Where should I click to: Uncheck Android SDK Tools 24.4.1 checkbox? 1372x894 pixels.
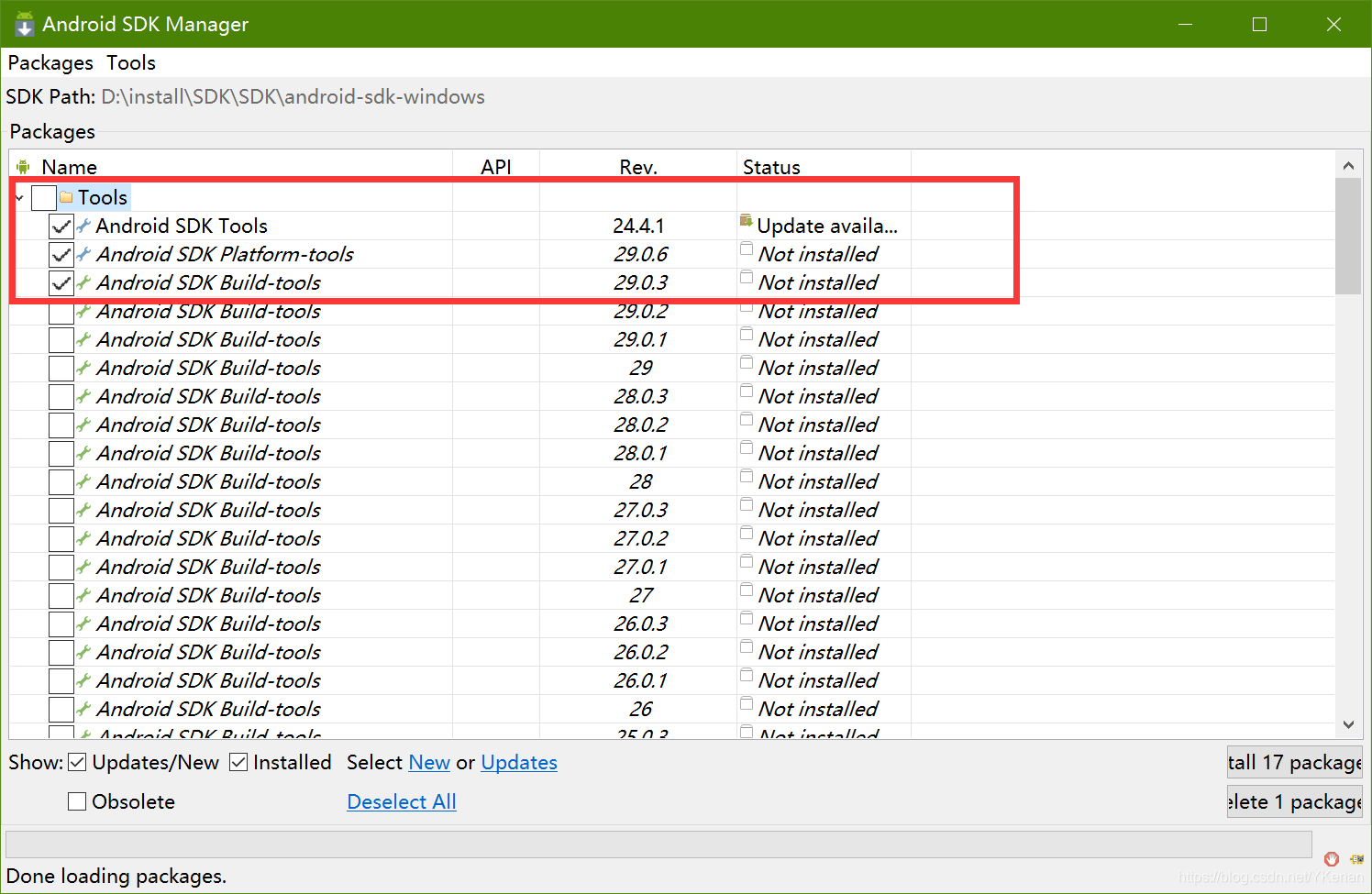pyautogui.click(x=61, y=226)
